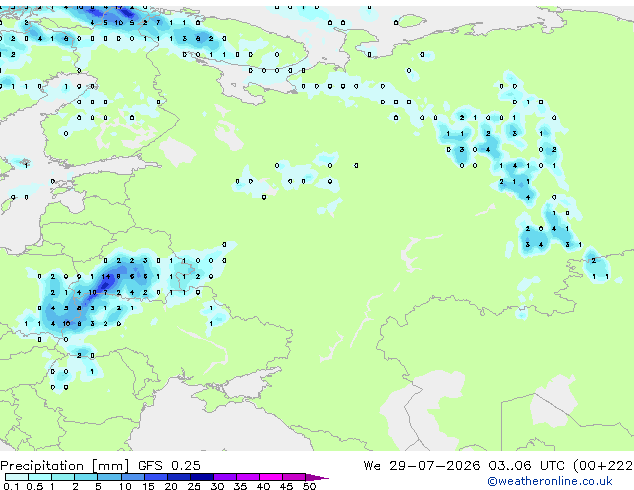Click the purple arrow tip beyond 50
Image resolution: width=634 pixels, height=490 pixels.
click(x=317, y=477)
